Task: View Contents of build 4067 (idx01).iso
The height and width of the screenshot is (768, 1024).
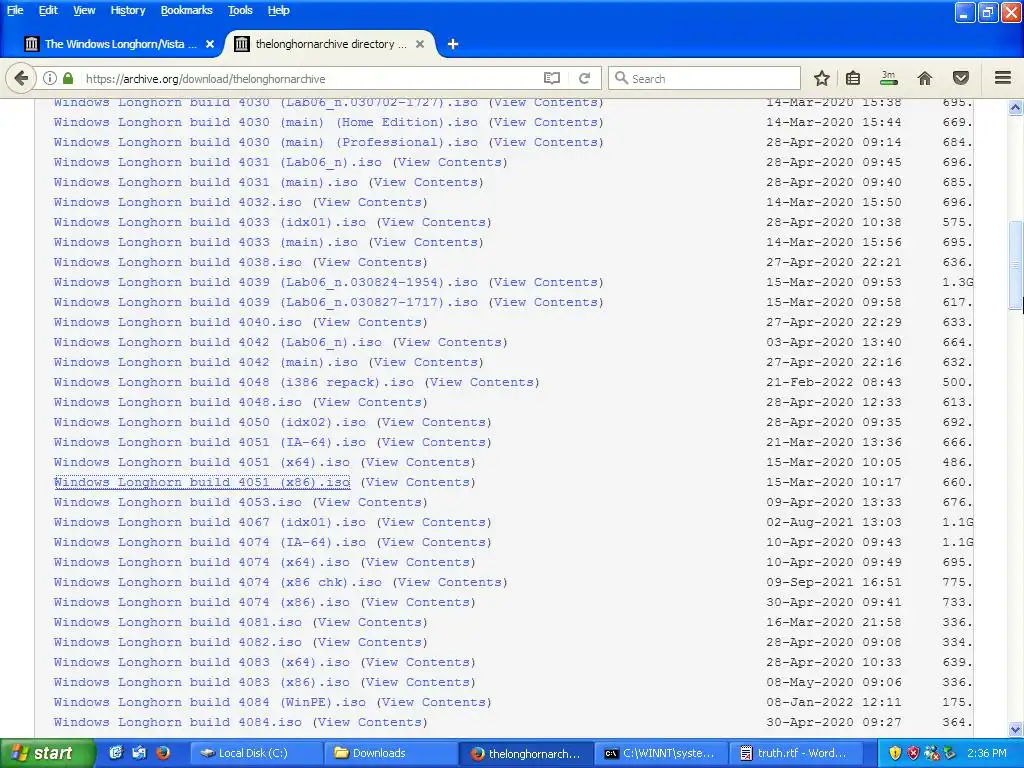Action: [x=434, y=522]
